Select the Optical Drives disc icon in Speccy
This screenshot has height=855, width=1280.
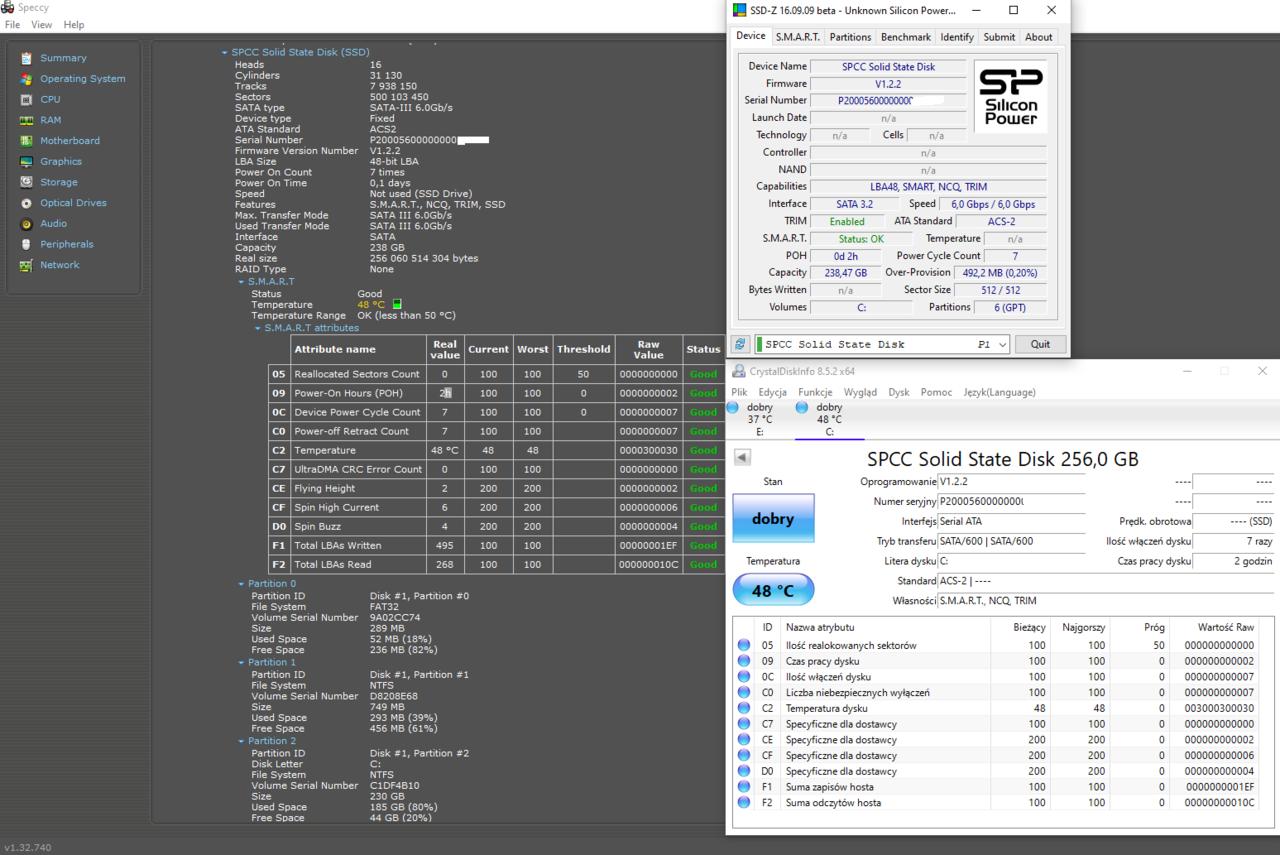point(26,203)
